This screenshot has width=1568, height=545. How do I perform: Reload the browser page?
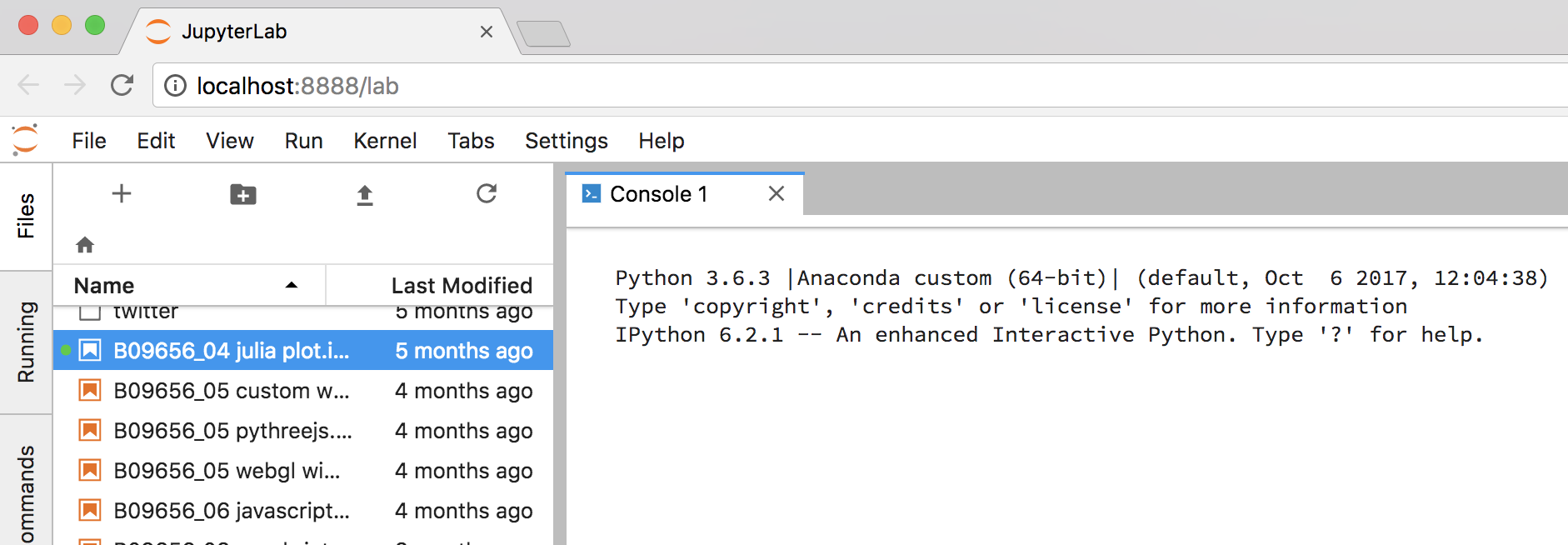pos(122,85)
